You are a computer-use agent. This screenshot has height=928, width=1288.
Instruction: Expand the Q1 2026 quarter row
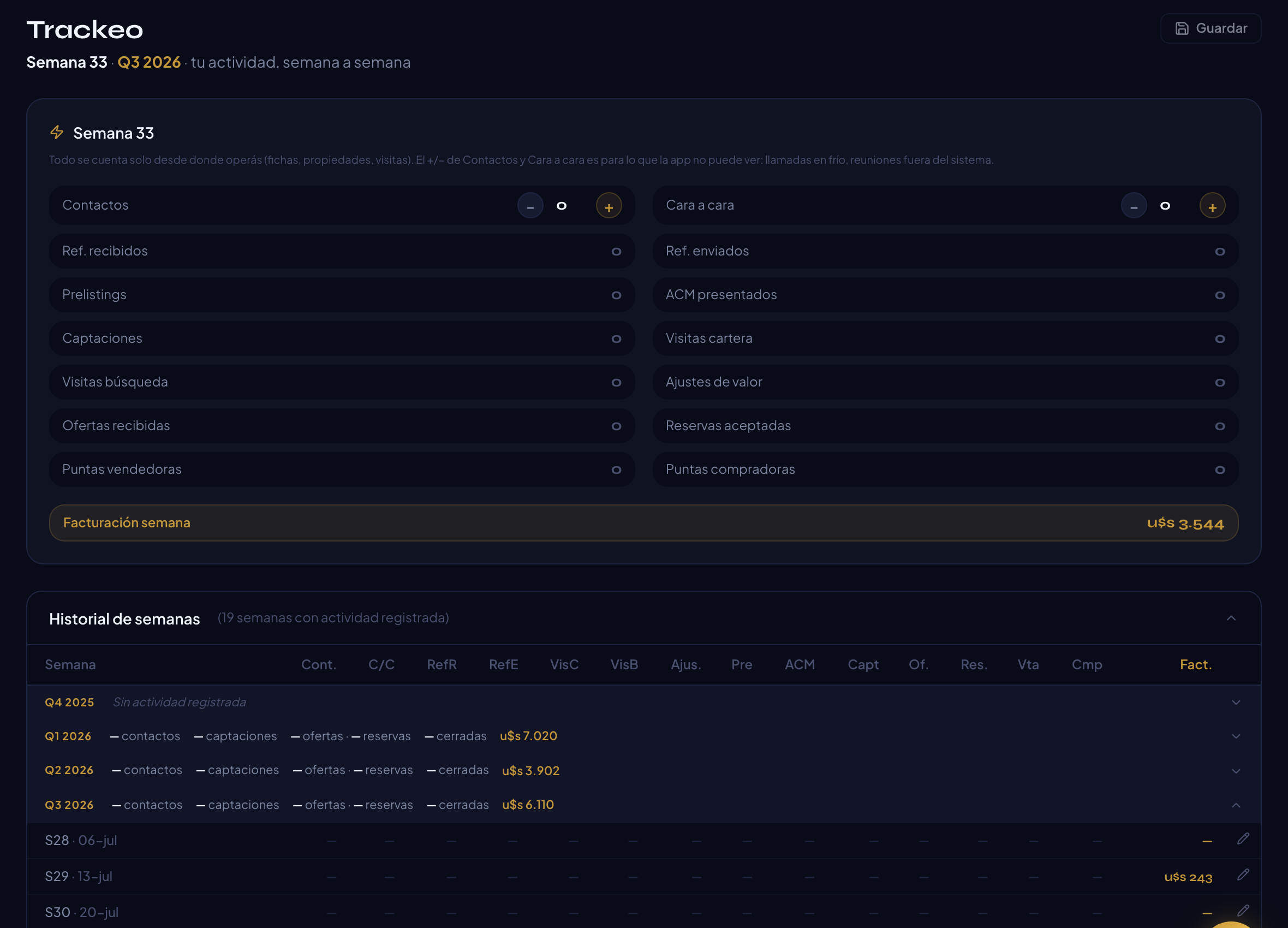coord(1236,736)
